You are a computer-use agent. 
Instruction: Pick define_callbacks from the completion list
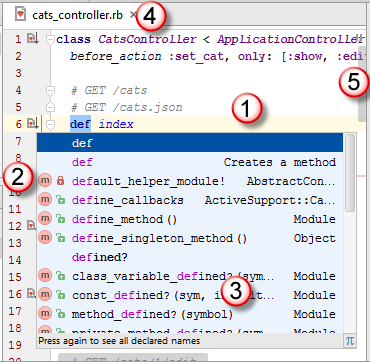(x=190, y=200)
